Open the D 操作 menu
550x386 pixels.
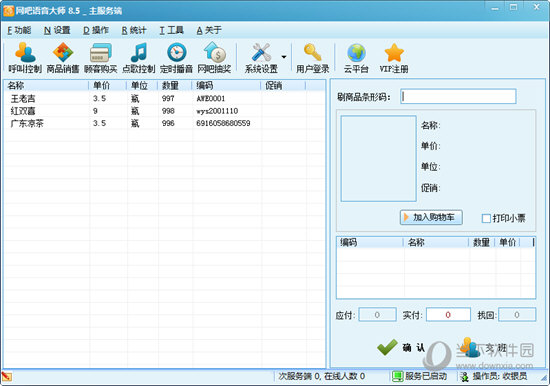96,31
